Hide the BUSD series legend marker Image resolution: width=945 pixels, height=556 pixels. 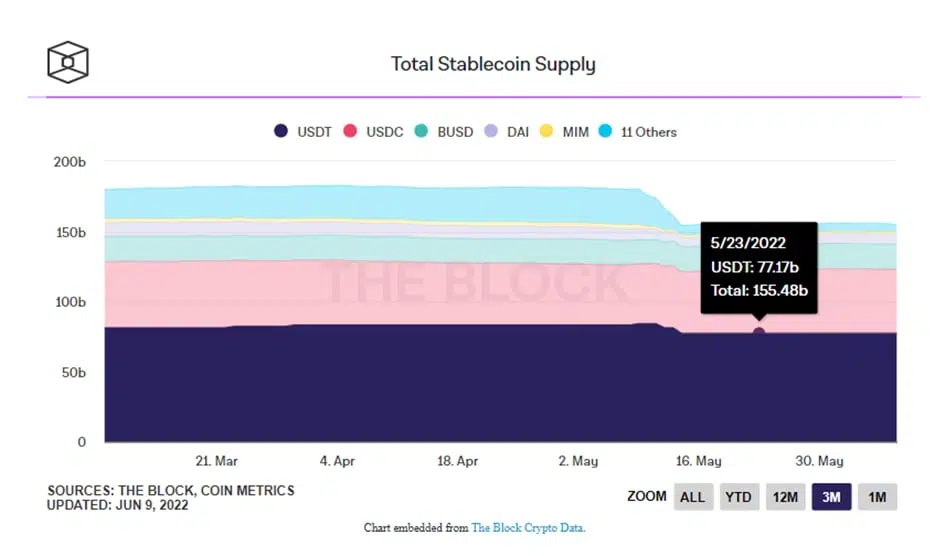tap(421, 132)
